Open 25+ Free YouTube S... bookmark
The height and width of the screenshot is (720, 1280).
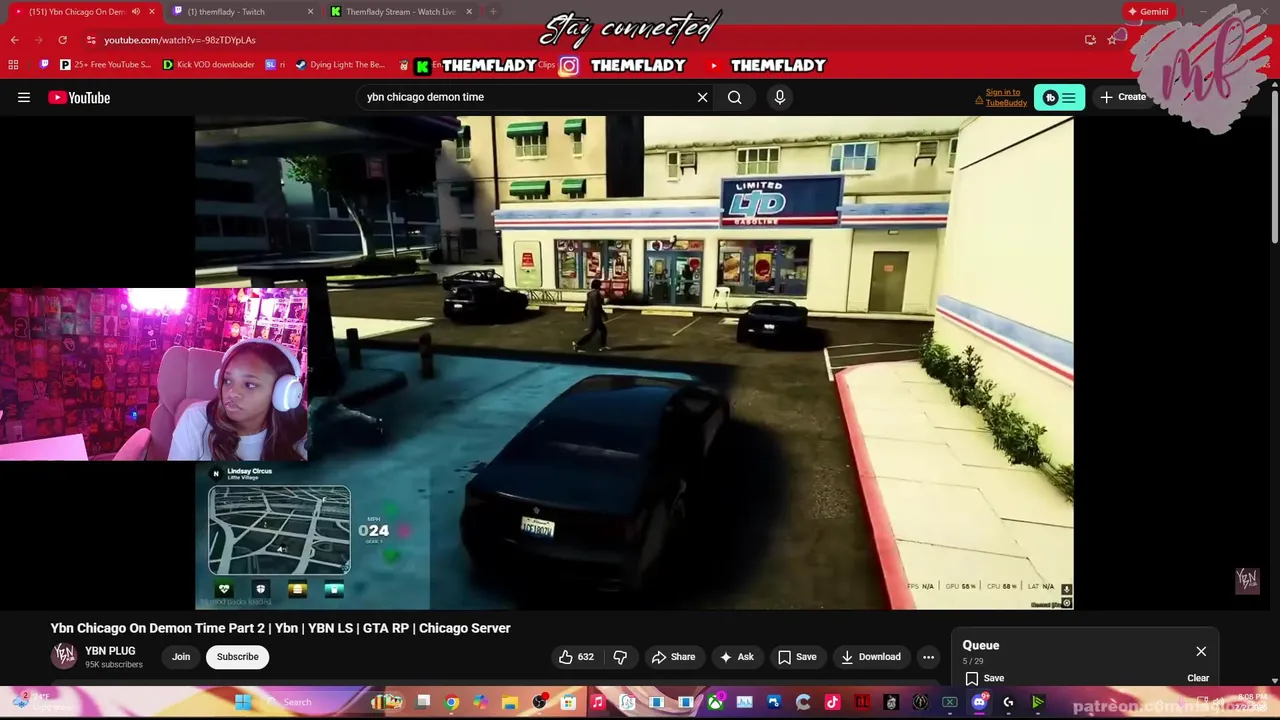click(105, 65)
